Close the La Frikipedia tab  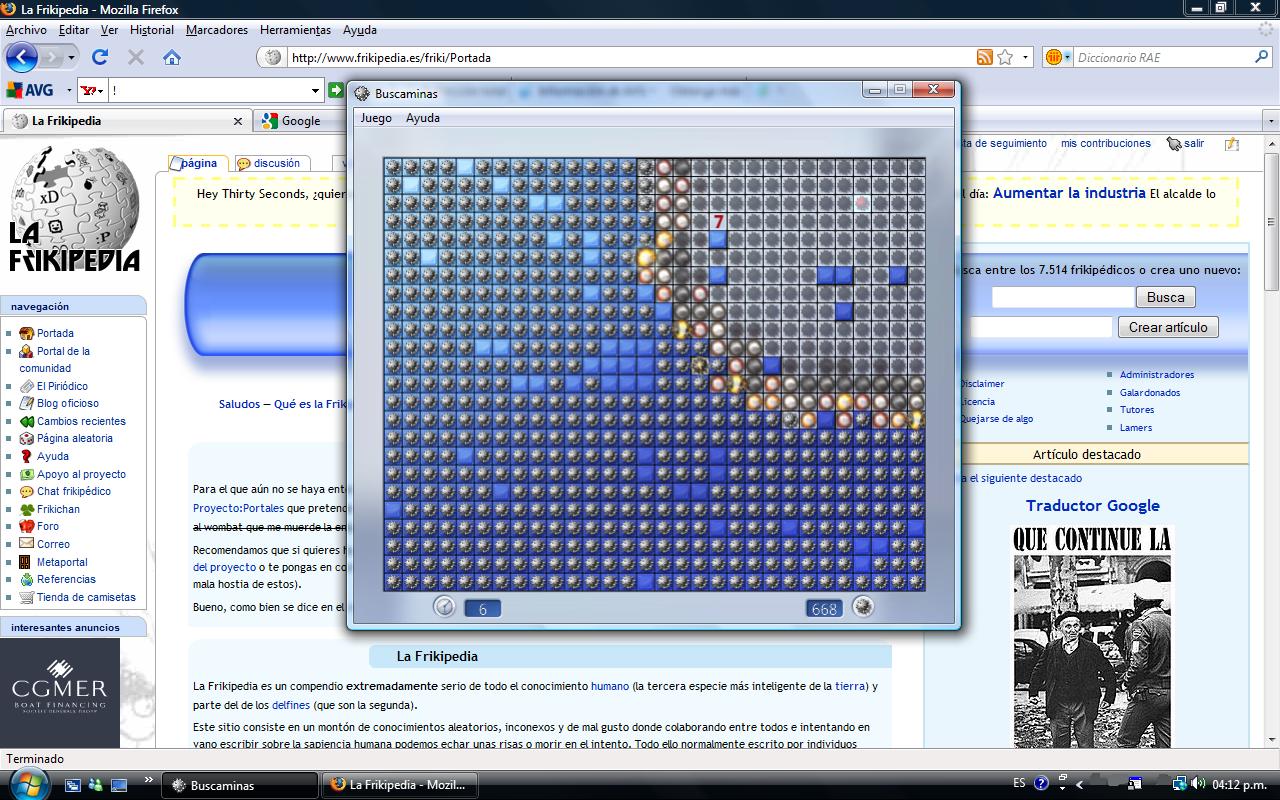(x=237, y=121)
